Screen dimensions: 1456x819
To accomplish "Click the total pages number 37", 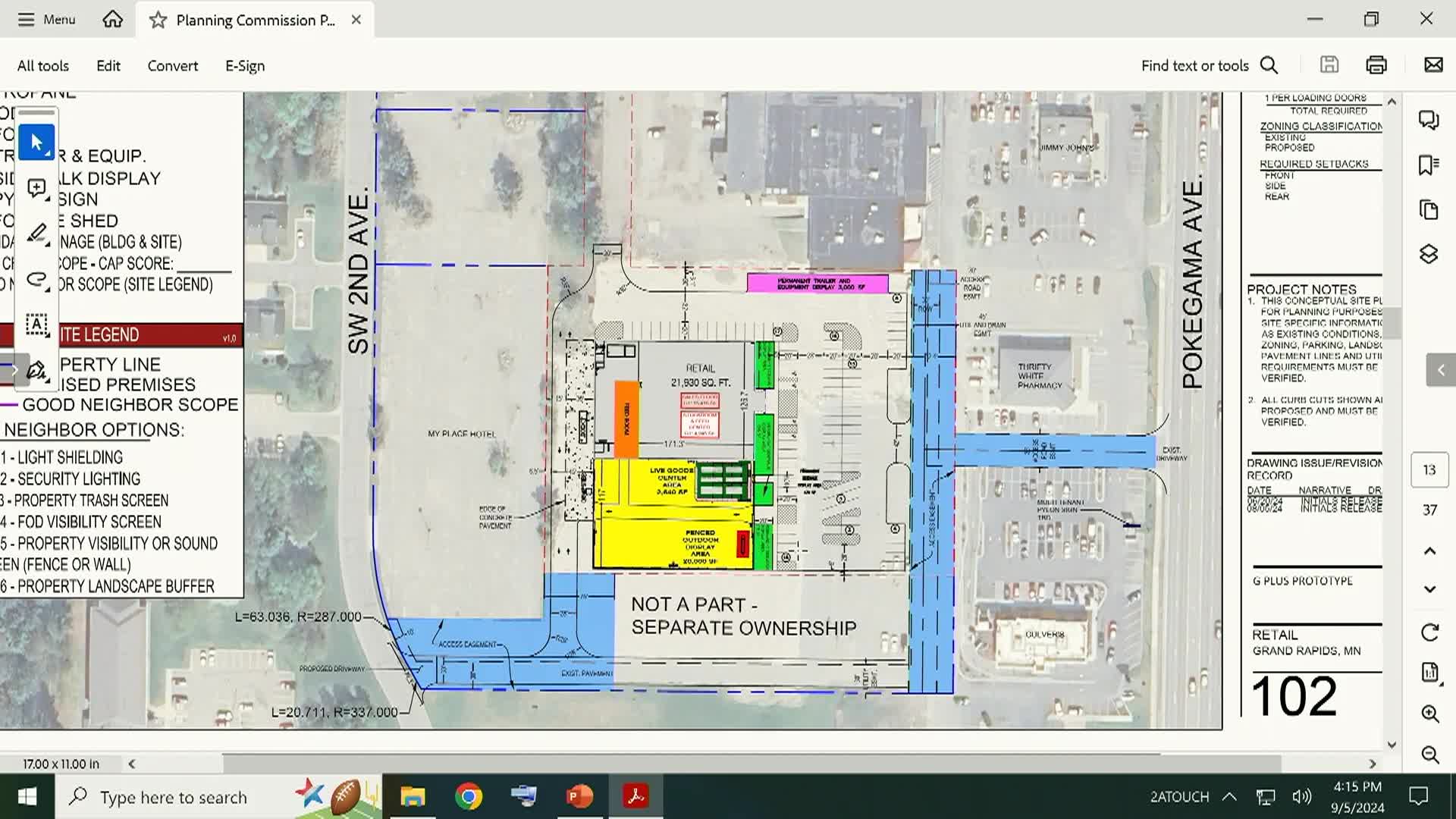I will pyautogui.click(x=1429, y=510).
